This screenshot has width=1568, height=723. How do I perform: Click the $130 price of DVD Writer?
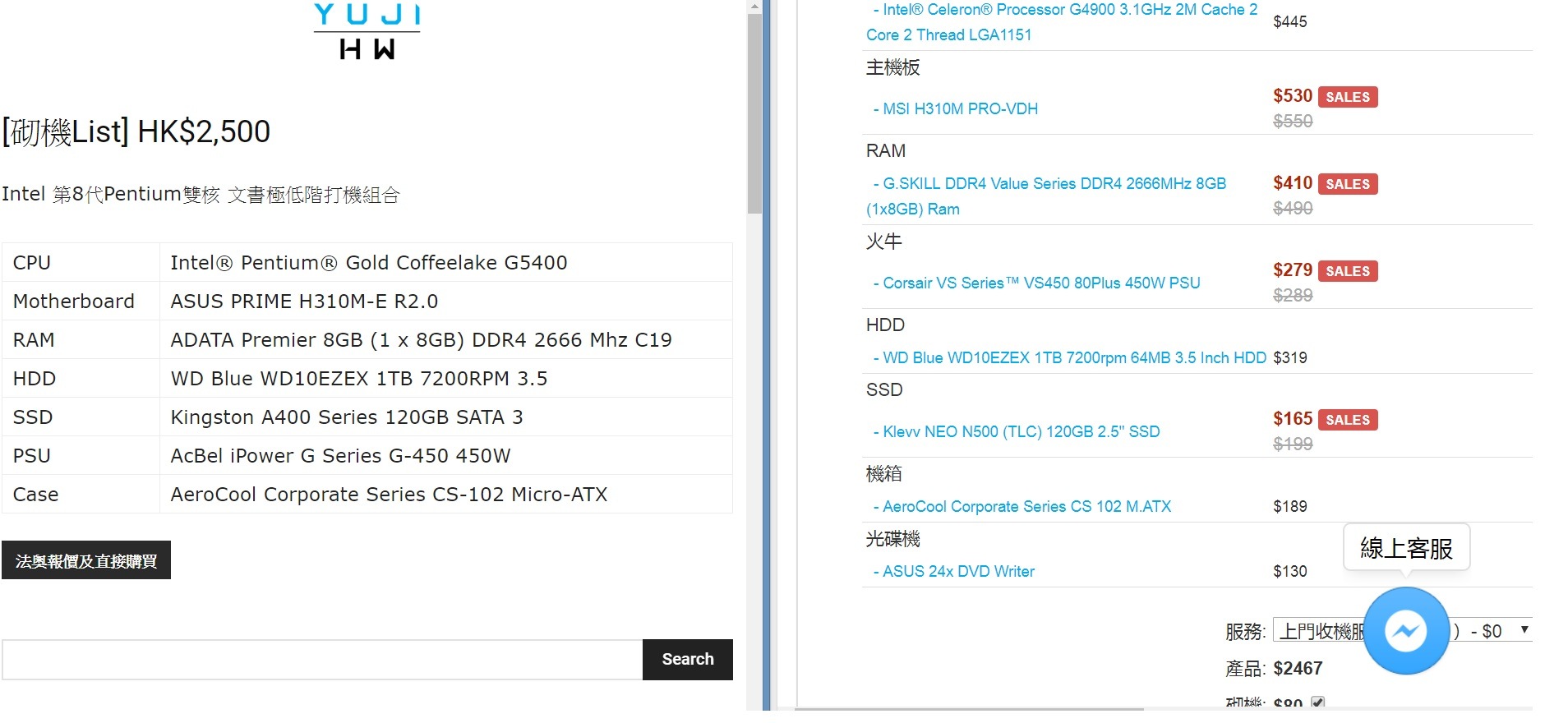(1289, 571)
